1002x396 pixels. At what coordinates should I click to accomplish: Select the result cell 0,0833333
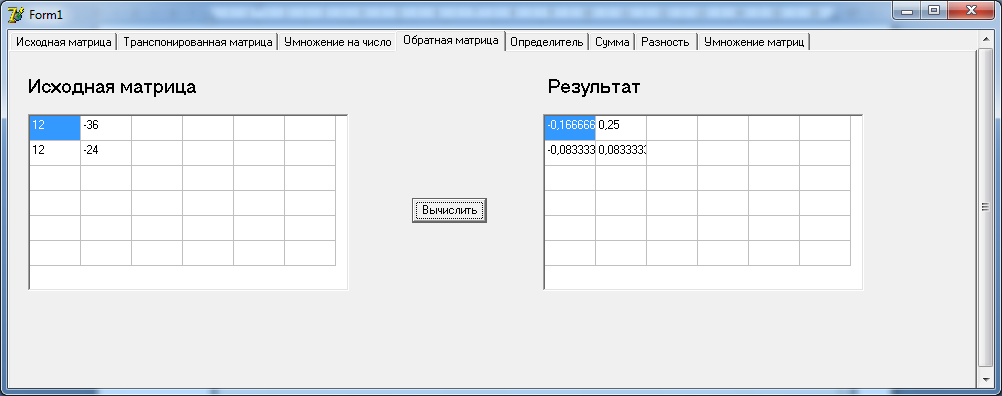coord(621,153)
